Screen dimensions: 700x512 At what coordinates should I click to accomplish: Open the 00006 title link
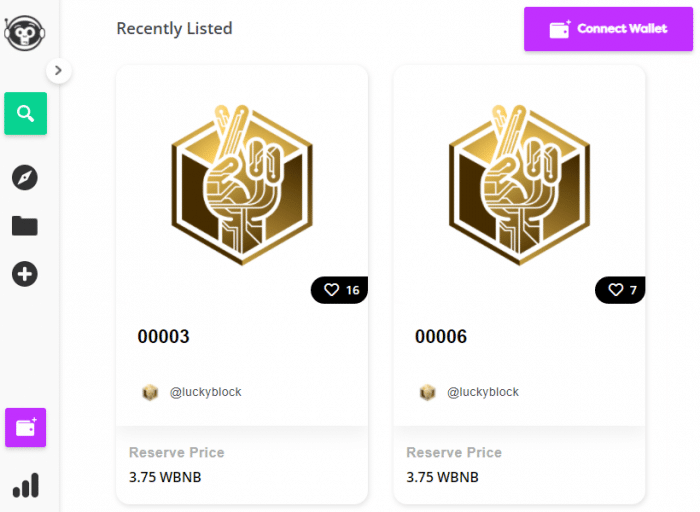(441, 337)
